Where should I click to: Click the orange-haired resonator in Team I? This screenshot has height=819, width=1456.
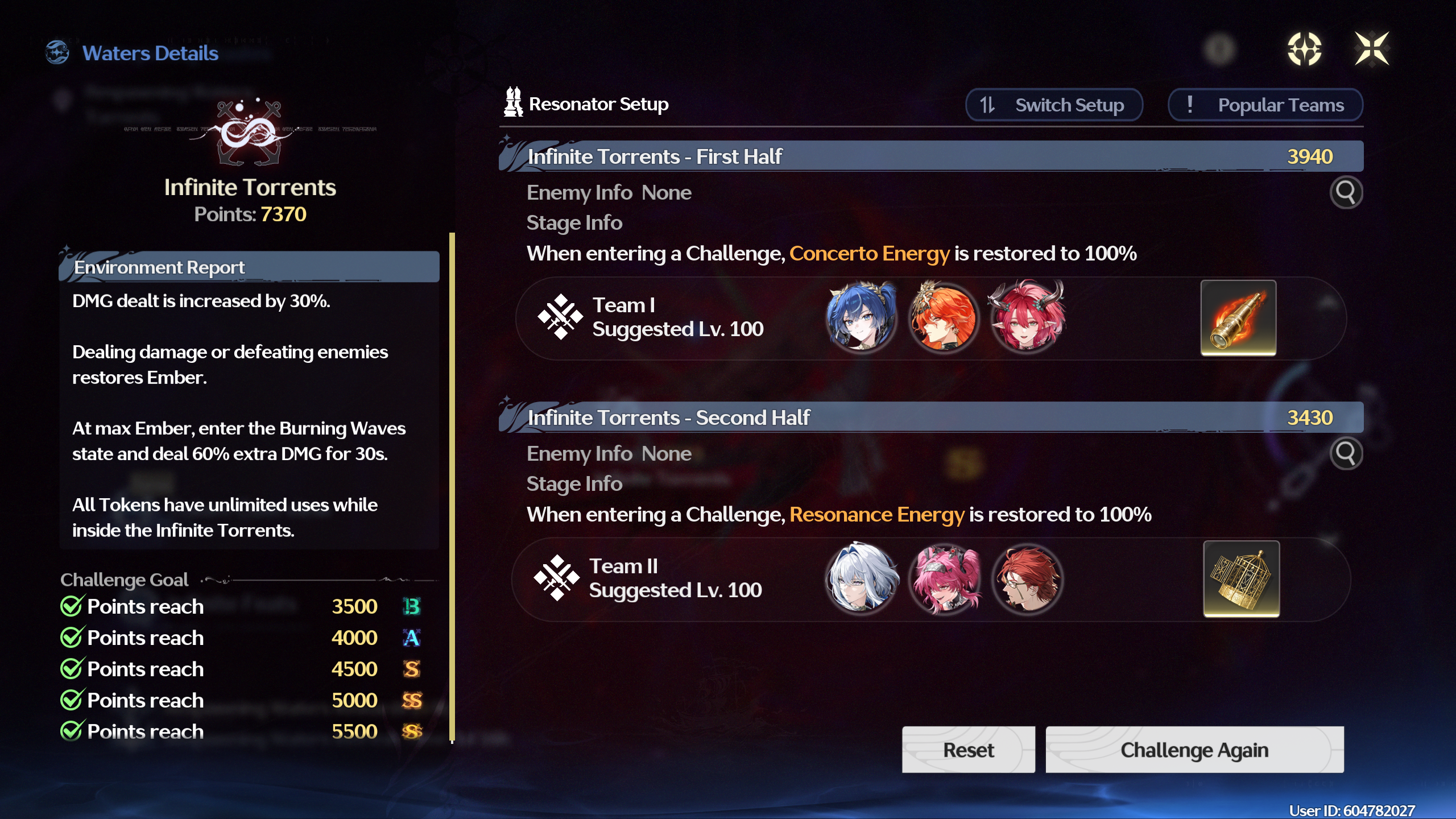(944, 317)
